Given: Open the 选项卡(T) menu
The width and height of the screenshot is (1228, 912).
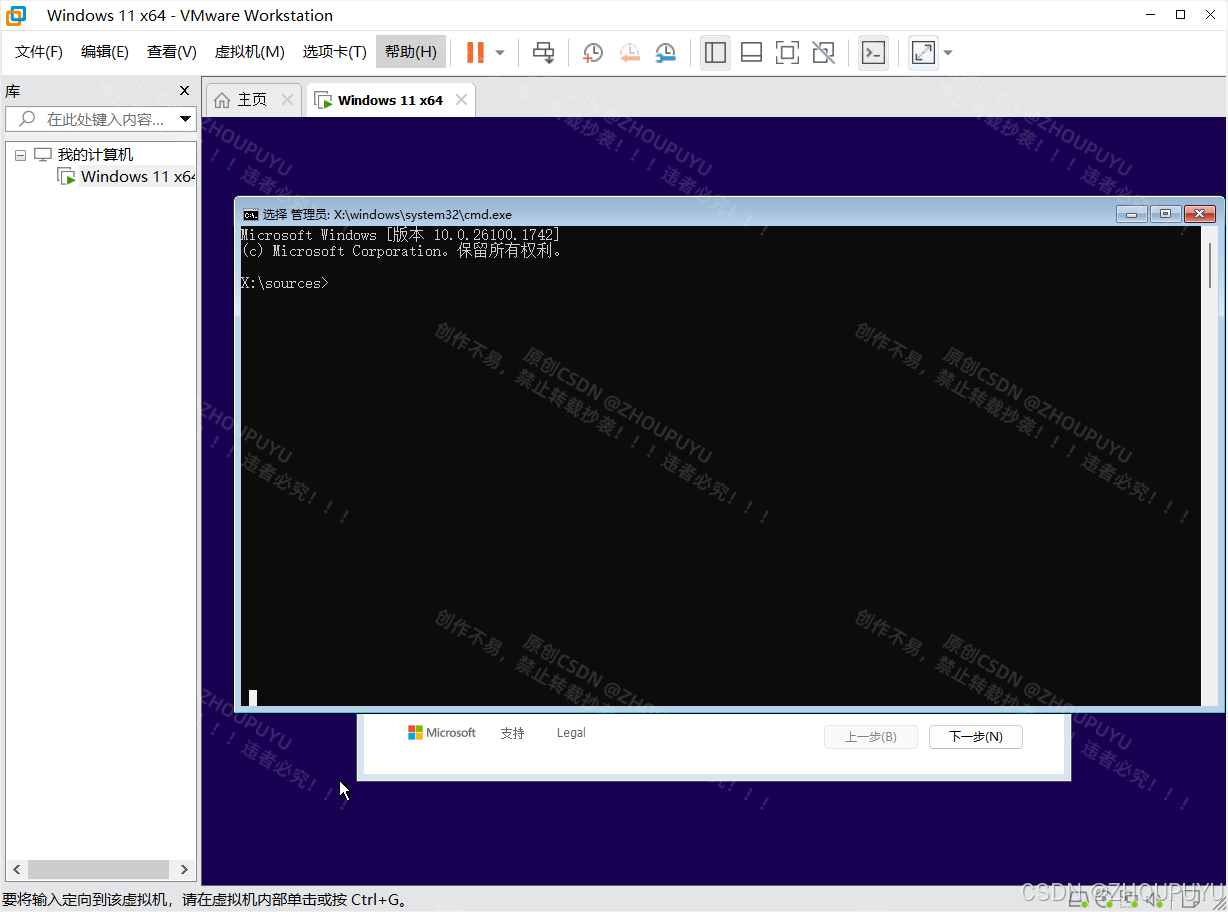Looking at the screenshot, I should pyautogui.click(x=334, y=52).
